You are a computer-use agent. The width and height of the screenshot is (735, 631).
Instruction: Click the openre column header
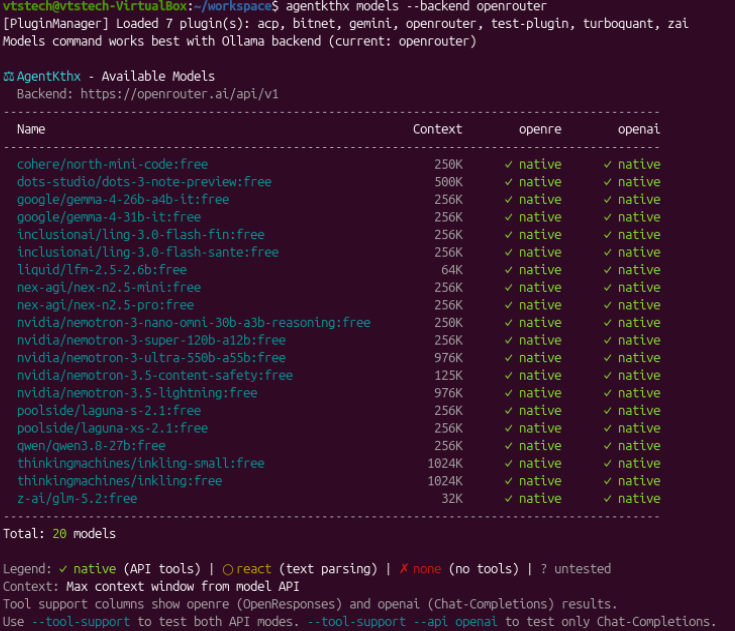coord(540,129)
